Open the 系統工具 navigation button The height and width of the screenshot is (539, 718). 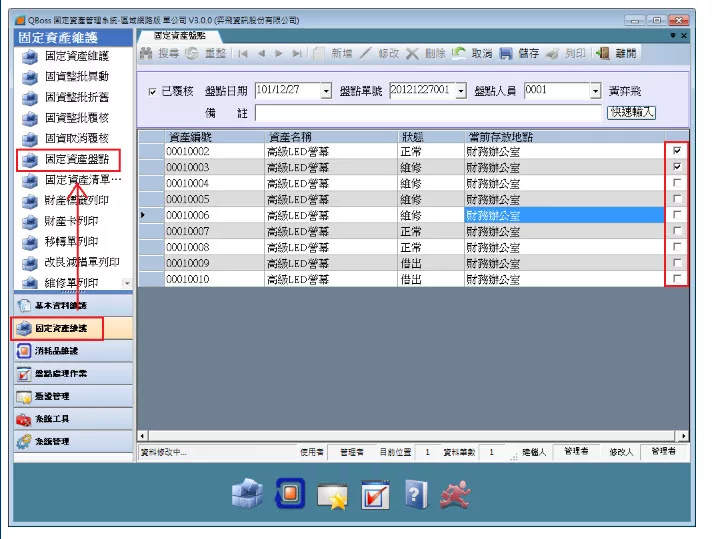tap(53, 418)
